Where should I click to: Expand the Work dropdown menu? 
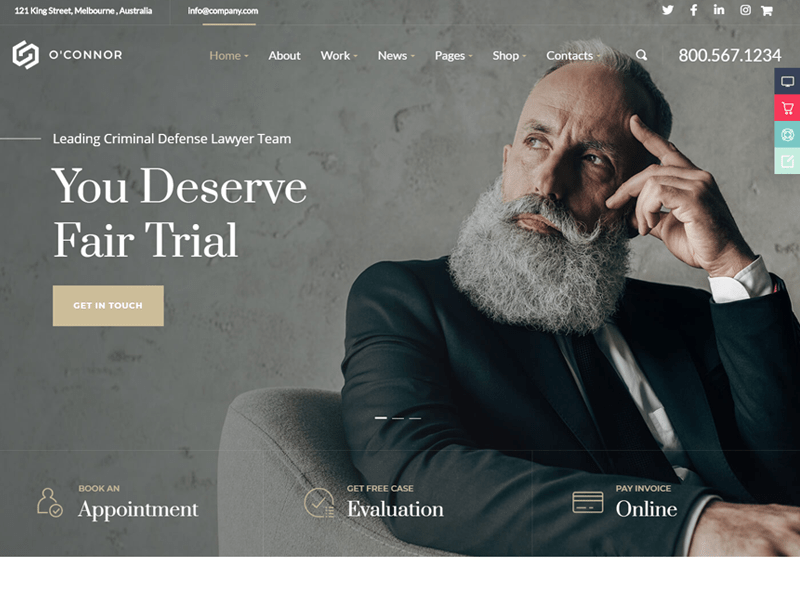pyautogui.click(x=339, y=56)
